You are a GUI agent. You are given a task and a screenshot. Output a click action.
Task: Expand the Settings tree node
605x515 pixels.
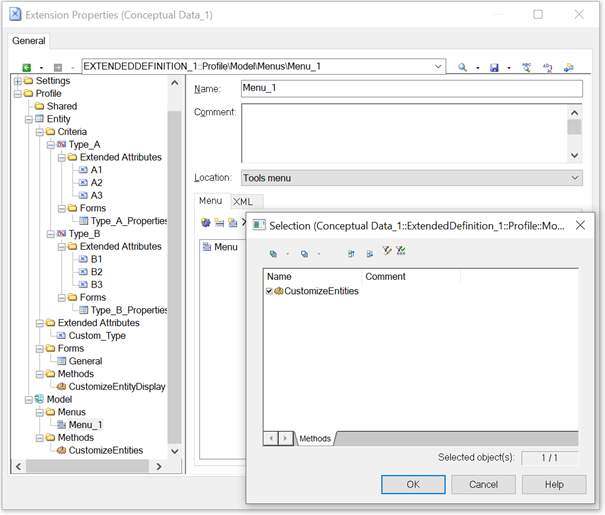(x=17, y=81)
